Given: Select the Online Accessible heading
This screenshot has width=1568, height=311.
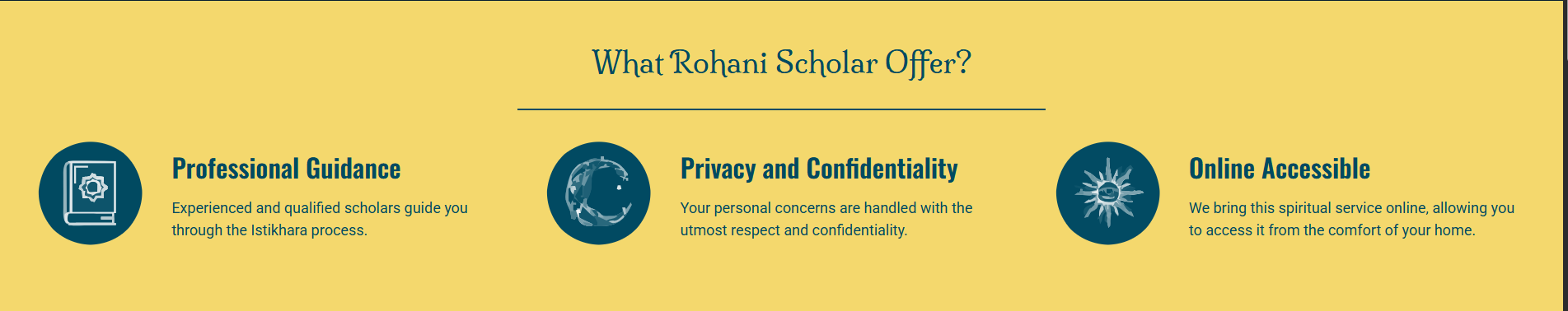Looking at the screenshot, I should 1280,169.
